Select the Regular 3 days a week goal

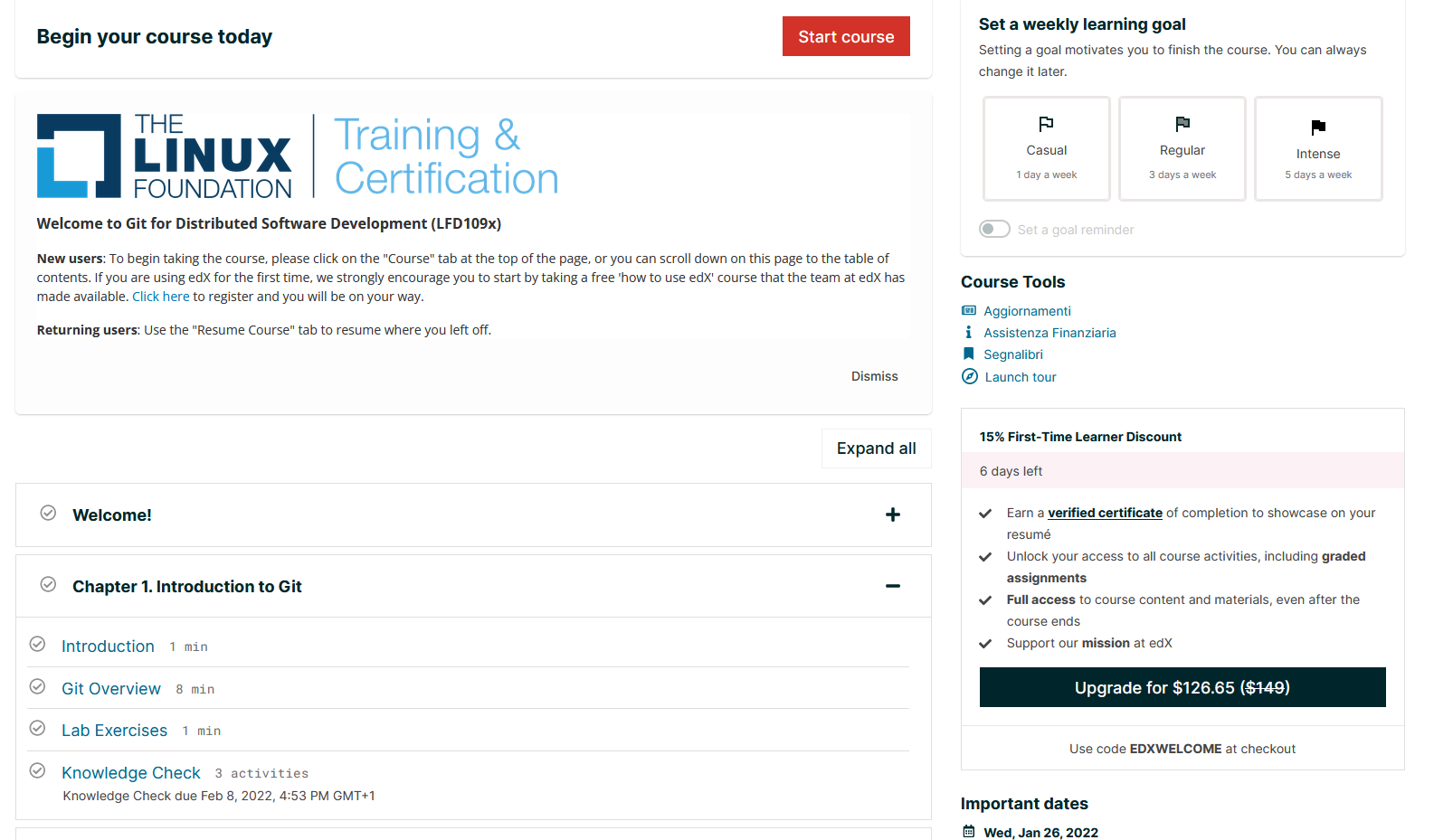point(1182,149)
